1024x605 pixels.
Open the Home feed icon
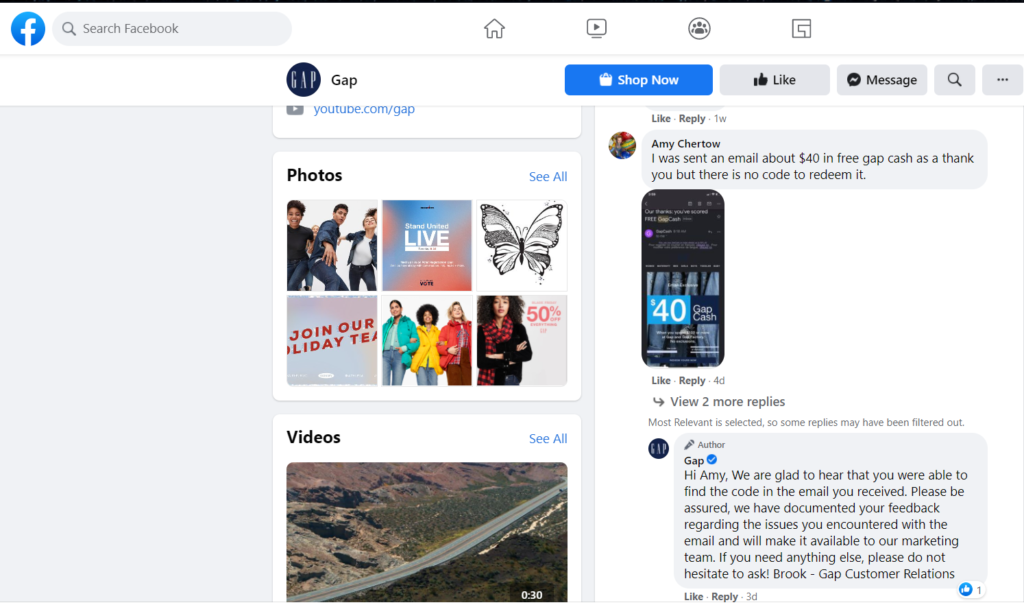pos(494,28)
